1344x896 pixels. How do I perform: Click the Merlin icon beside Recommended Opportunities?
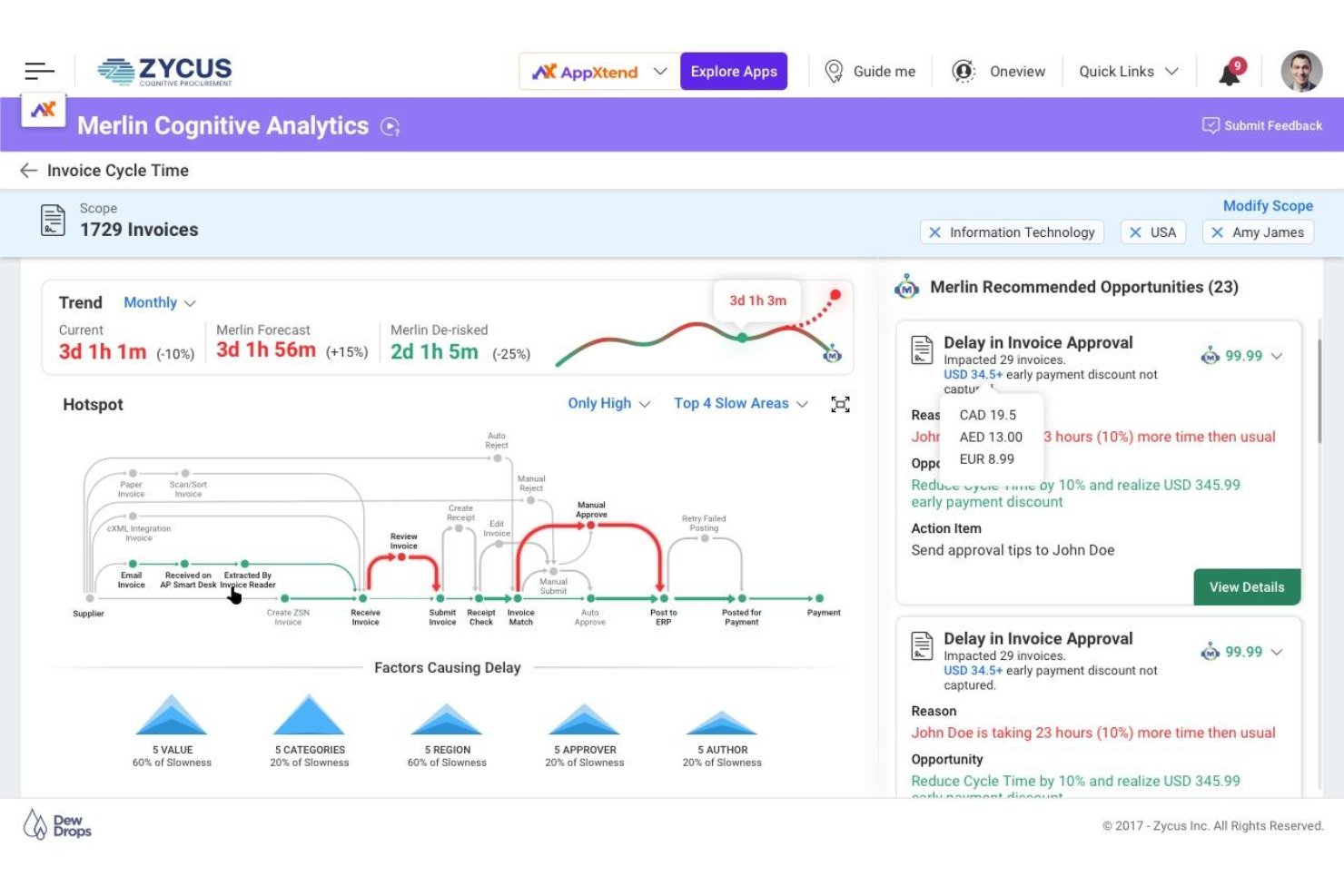click(906, 287)
